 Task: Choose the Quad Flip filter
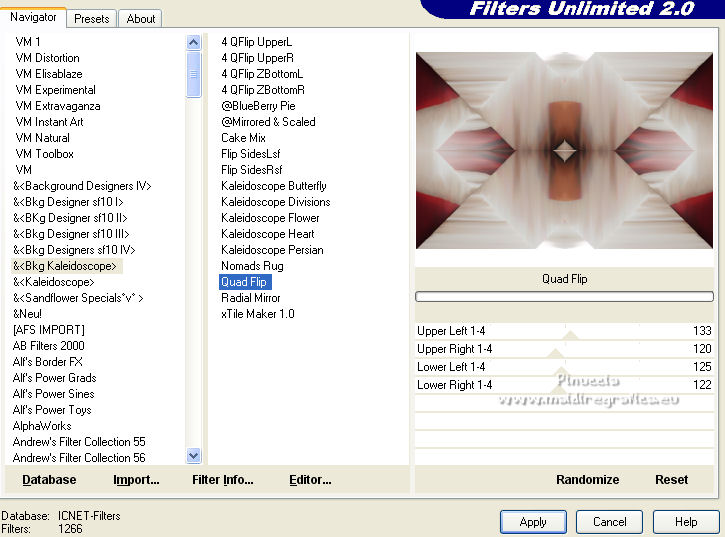tap(245, 282)
